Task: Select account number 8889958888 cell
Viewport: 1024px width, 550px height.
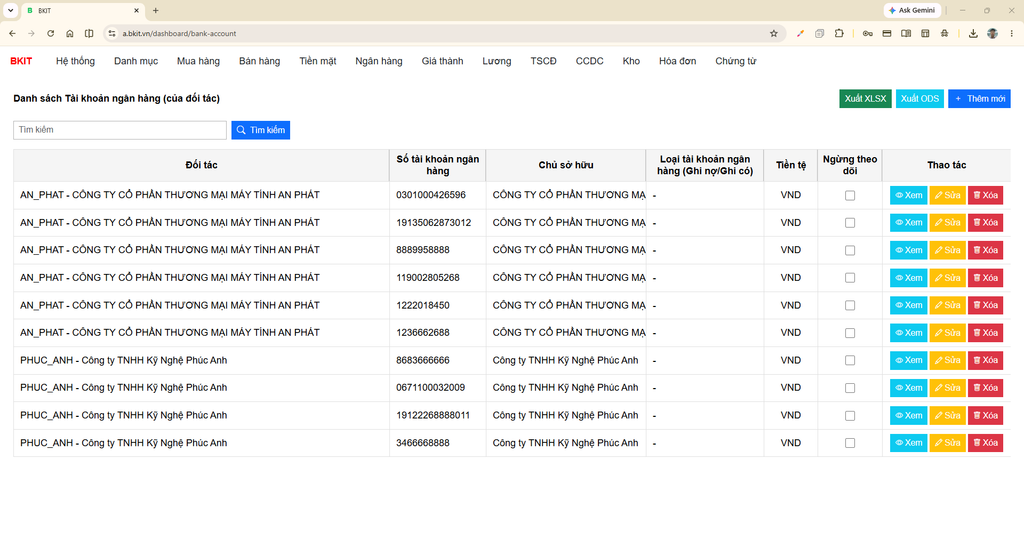Action: click(x=438, y=250)
